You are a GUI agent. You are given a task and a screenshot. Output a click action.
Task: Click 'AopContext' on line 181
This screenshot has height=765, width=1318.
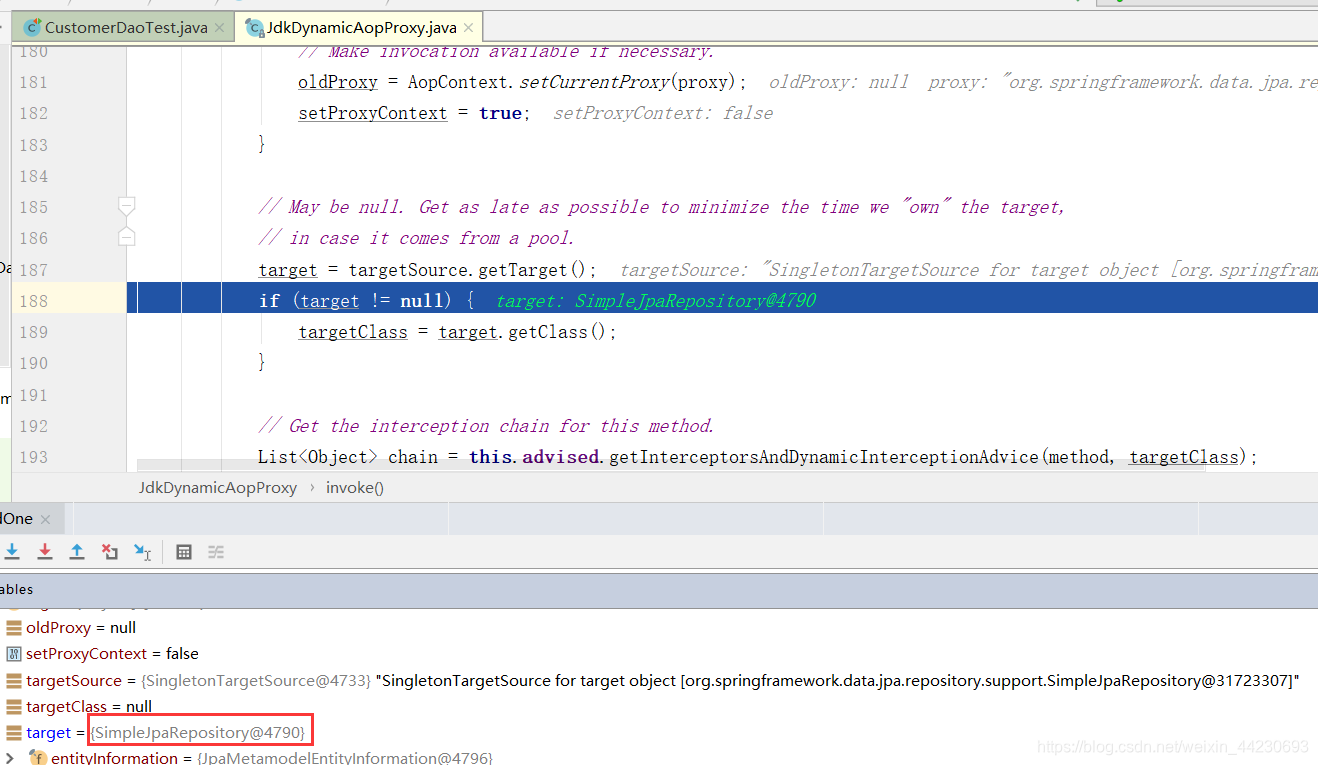(x=458, y=82)
